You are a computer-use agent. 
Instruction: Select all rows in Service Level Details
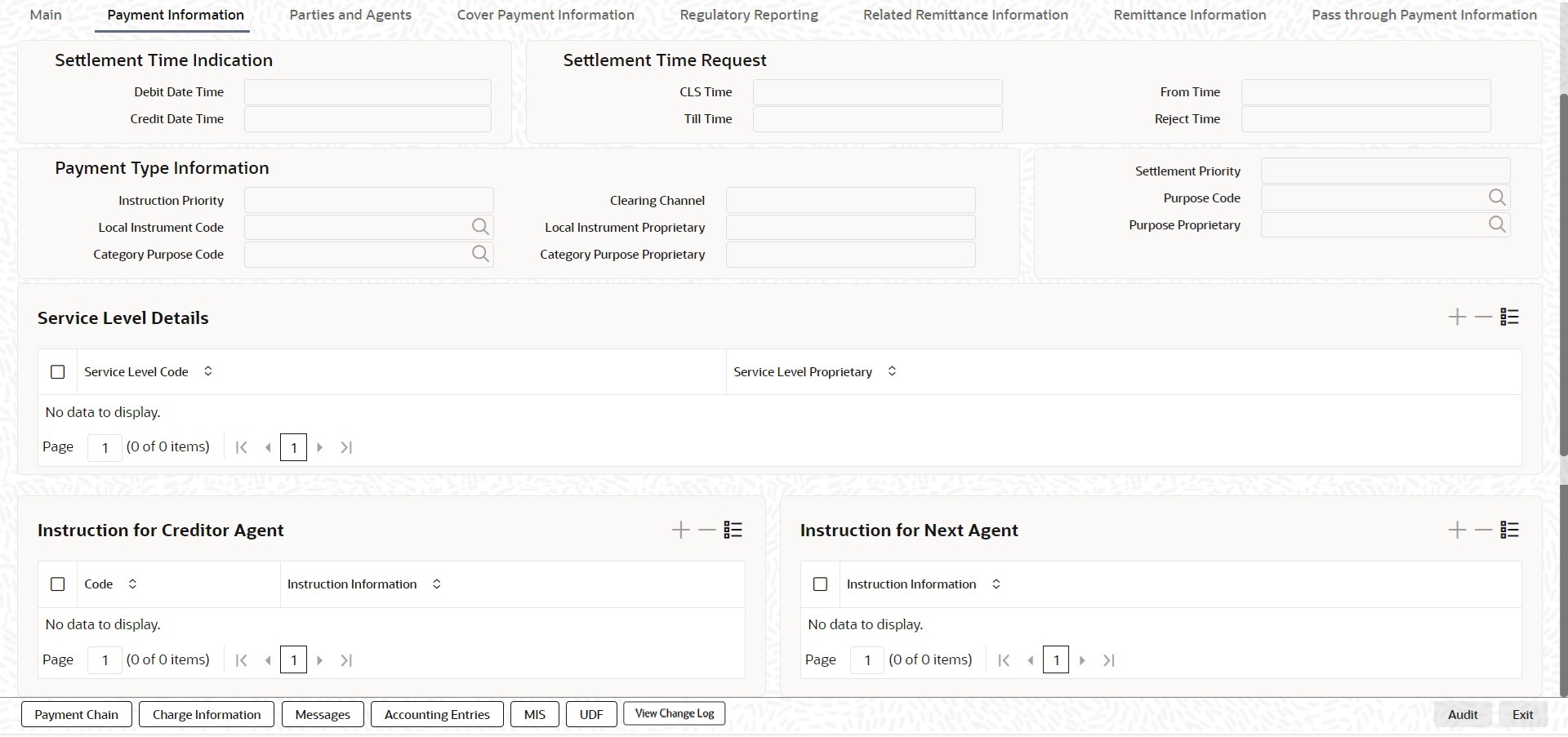58,372
